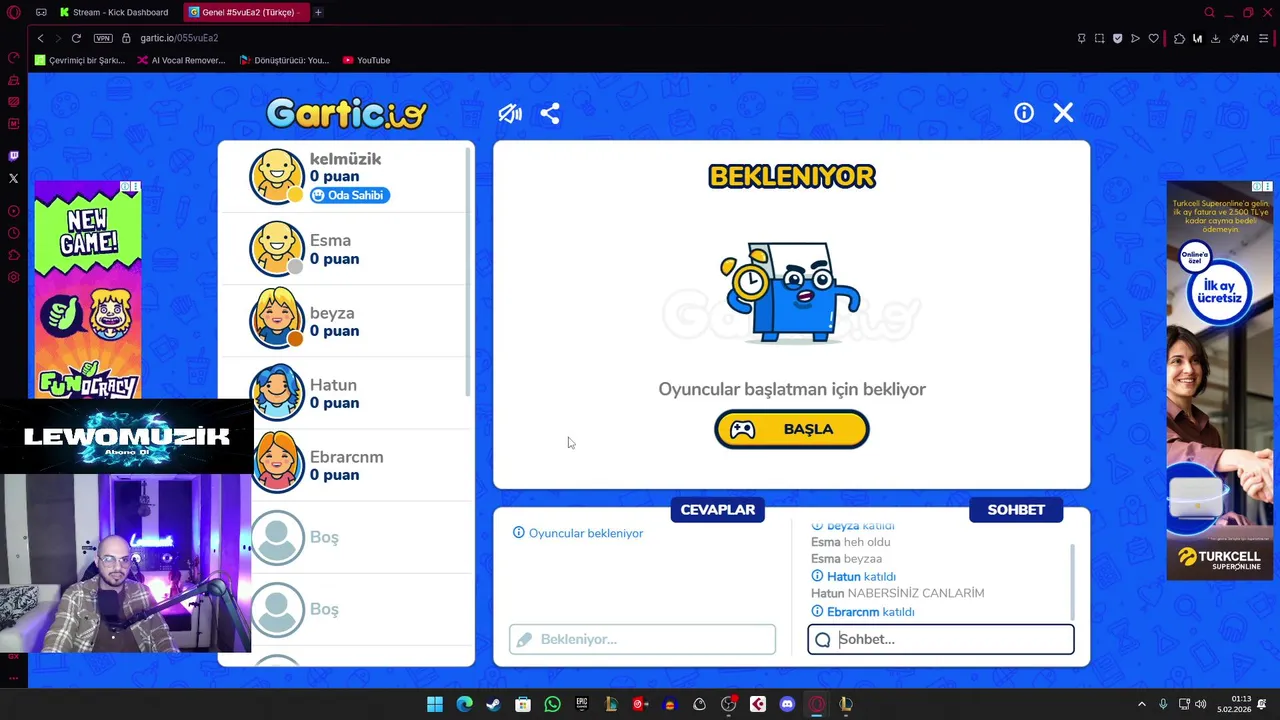Open the Stream - Kick Dashboard tab
Screen dimensions: 1280x720
(x=114, y=12)
